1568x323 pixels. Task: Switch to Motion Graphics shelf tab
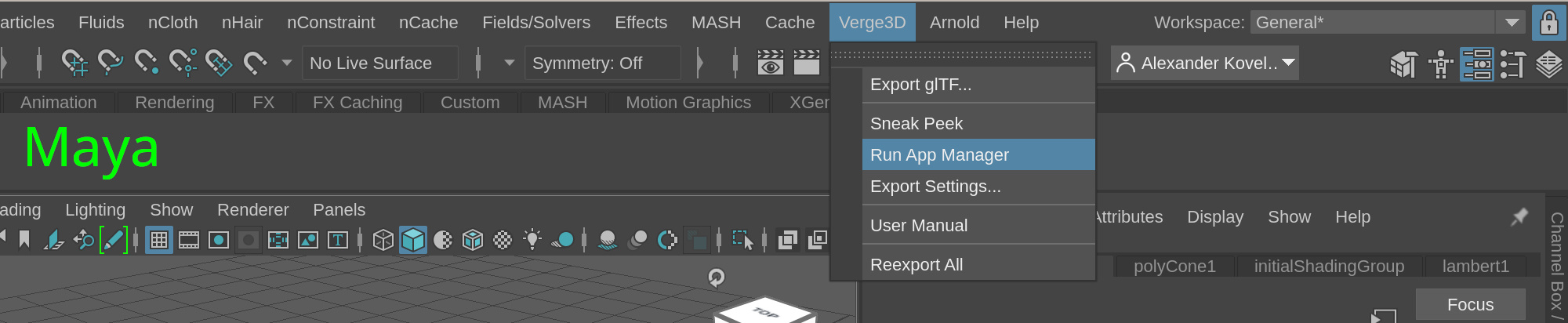point(688,103)
